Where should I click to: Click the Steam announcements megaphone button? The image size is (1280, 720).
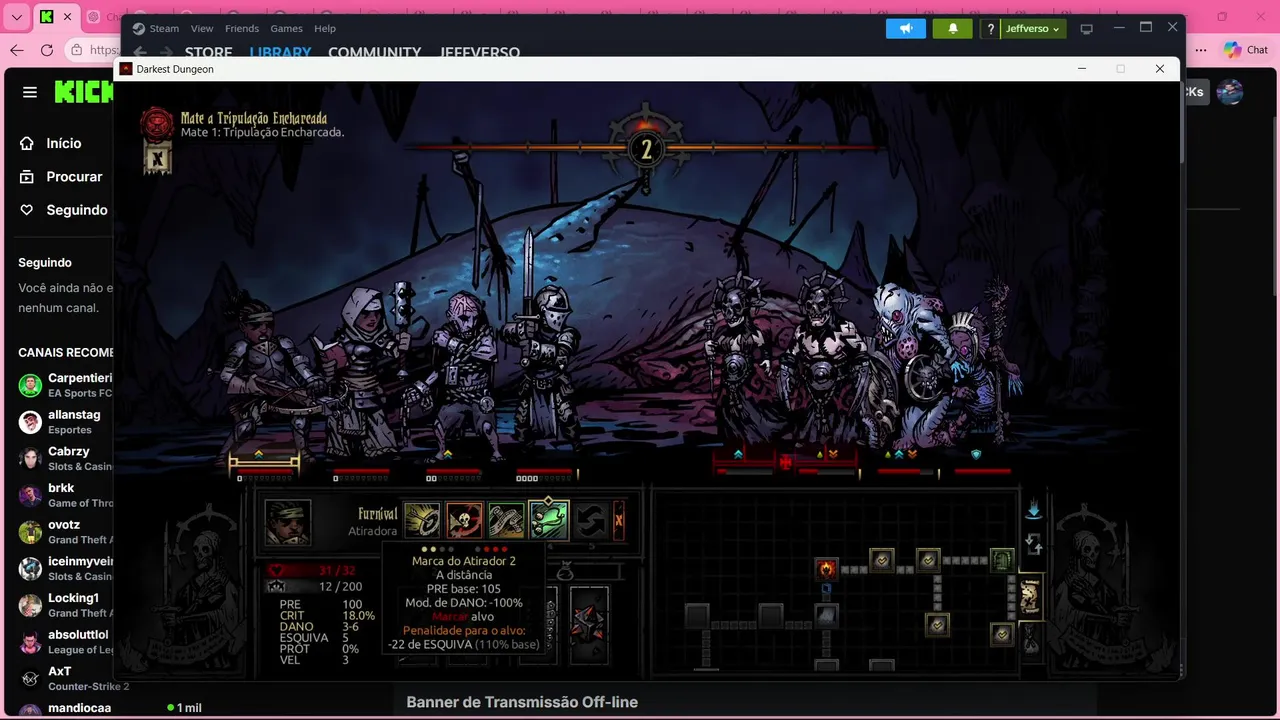[906, 28]
